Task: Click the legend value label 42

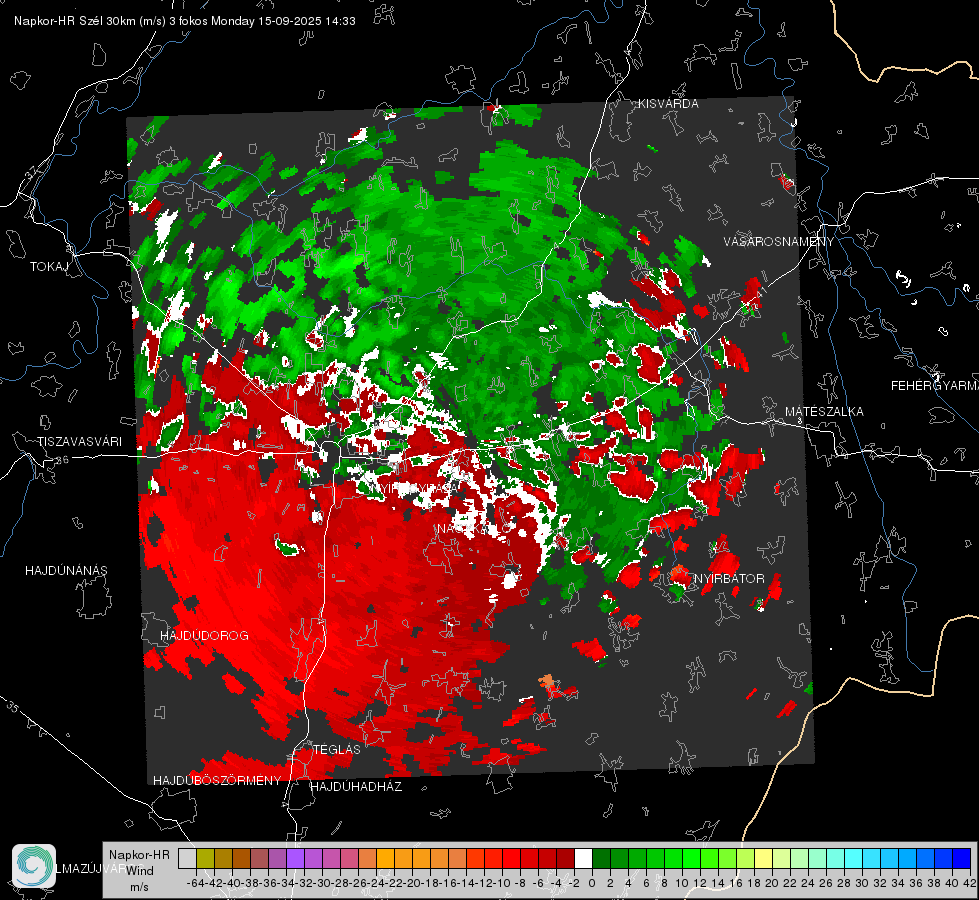Action: pyautogui.click(x=969, y=884)
